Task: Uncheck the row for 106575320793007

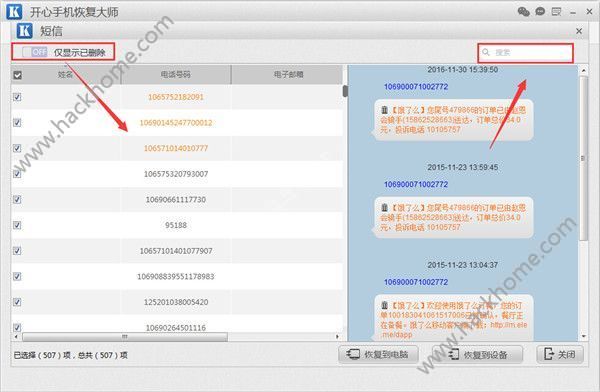Action: point(17,174)
